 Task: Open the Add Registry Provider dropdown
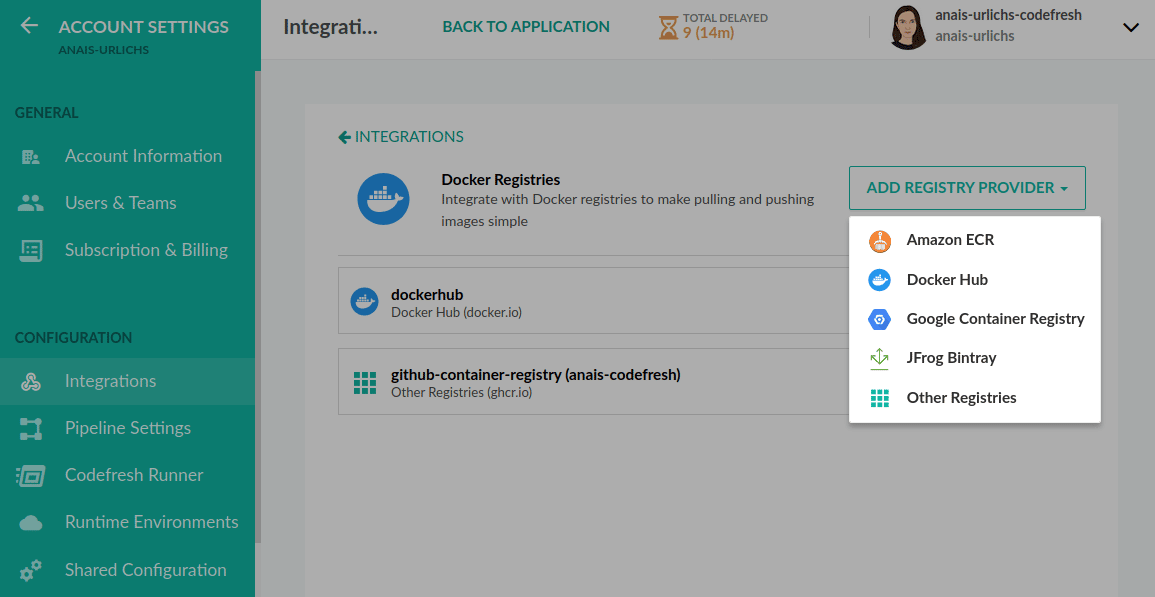tap(966, 188)
